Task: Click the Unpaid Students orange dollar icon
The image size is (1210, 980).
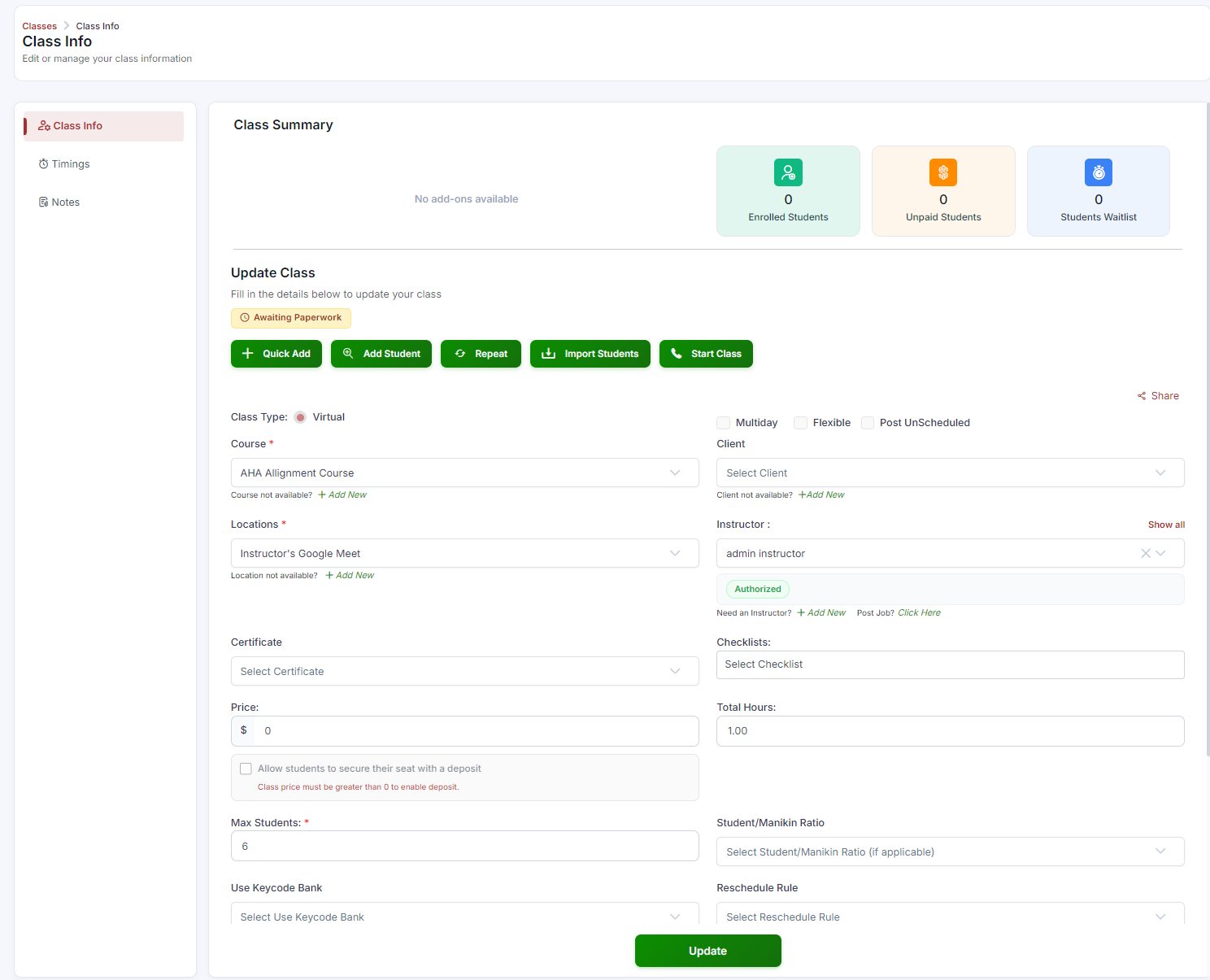Action: 943,172
